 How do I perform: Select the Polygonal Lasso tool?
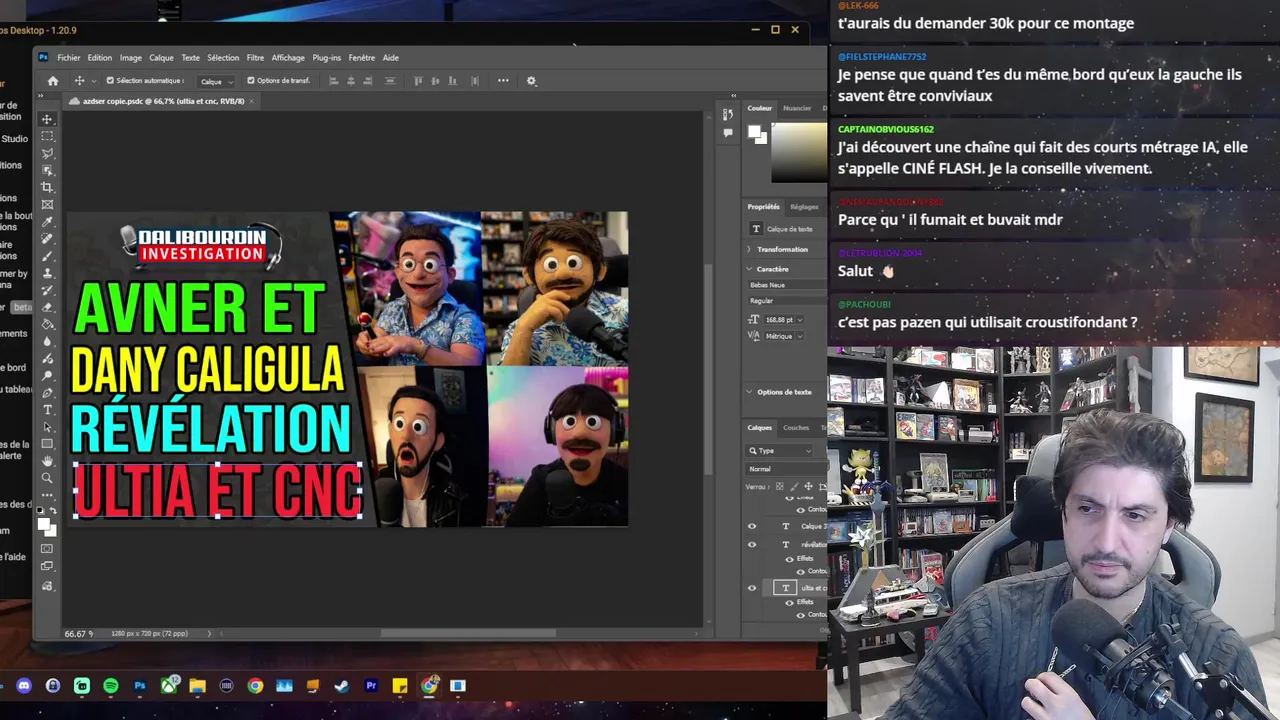pos(47,153)
